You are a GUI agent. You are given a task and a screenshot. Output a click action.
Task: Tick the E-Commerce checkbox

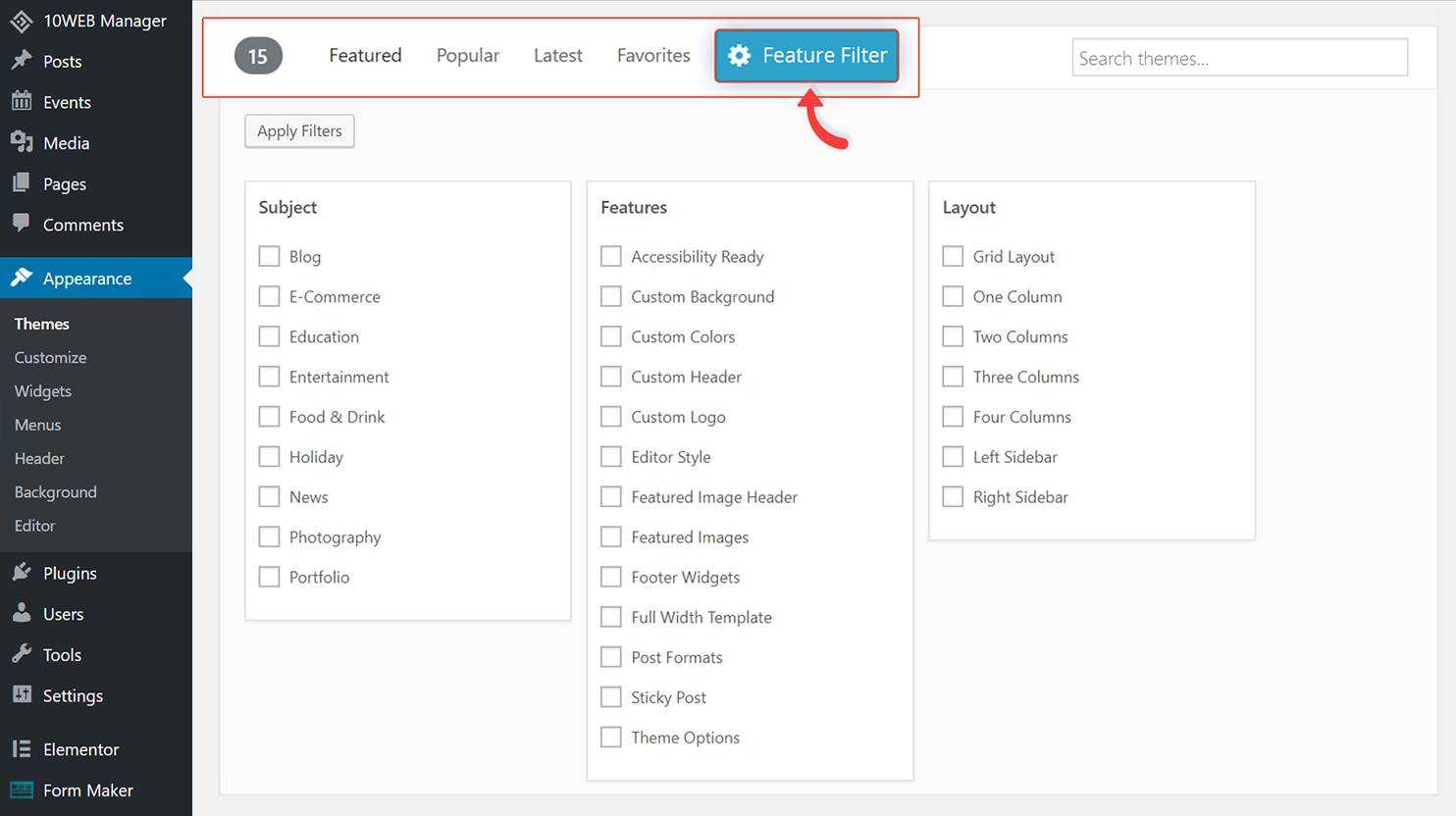[x=269, y=296]
